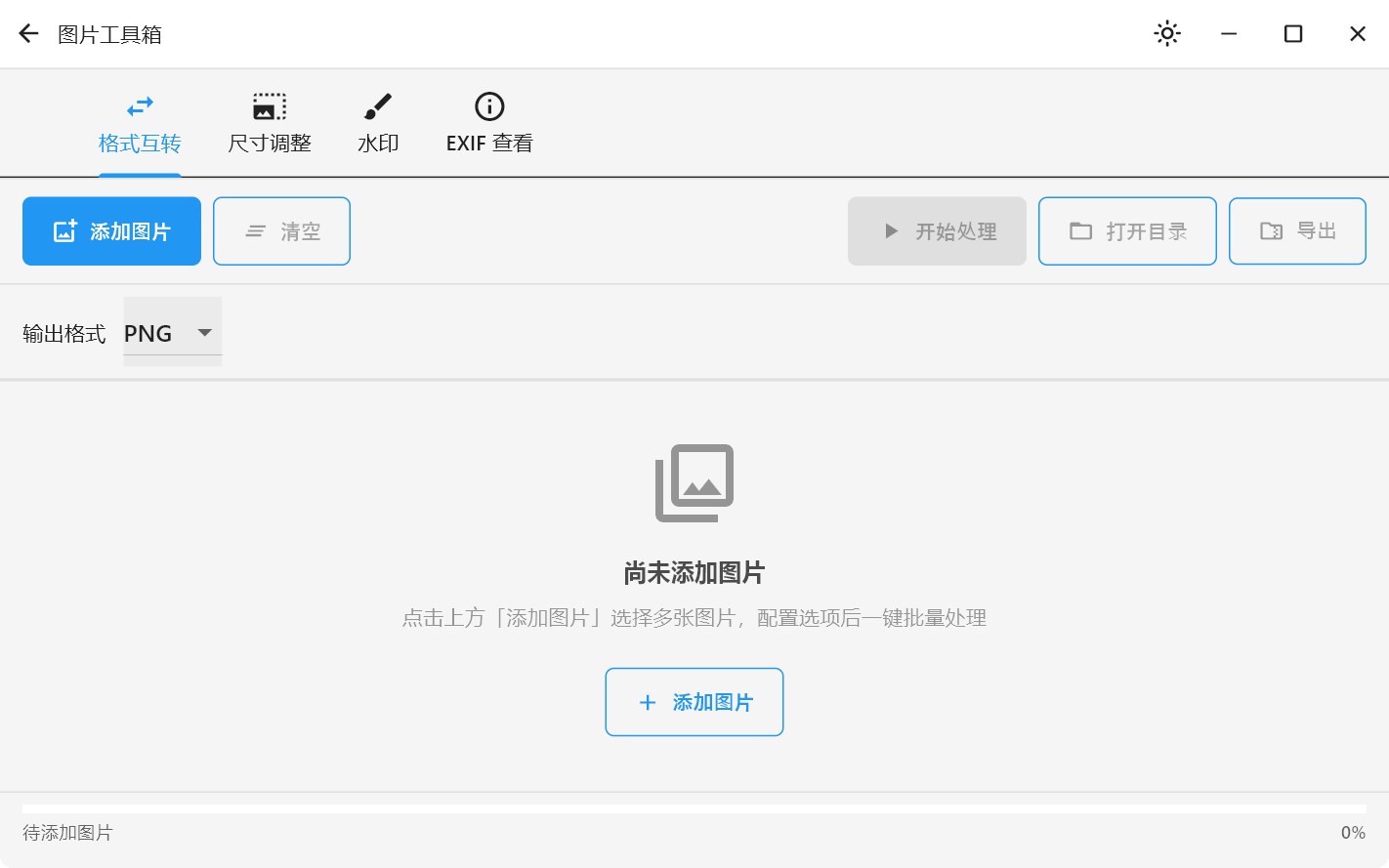Open output folder via 打开目录
1389x868 pixels.
[x=1127, y=231]
